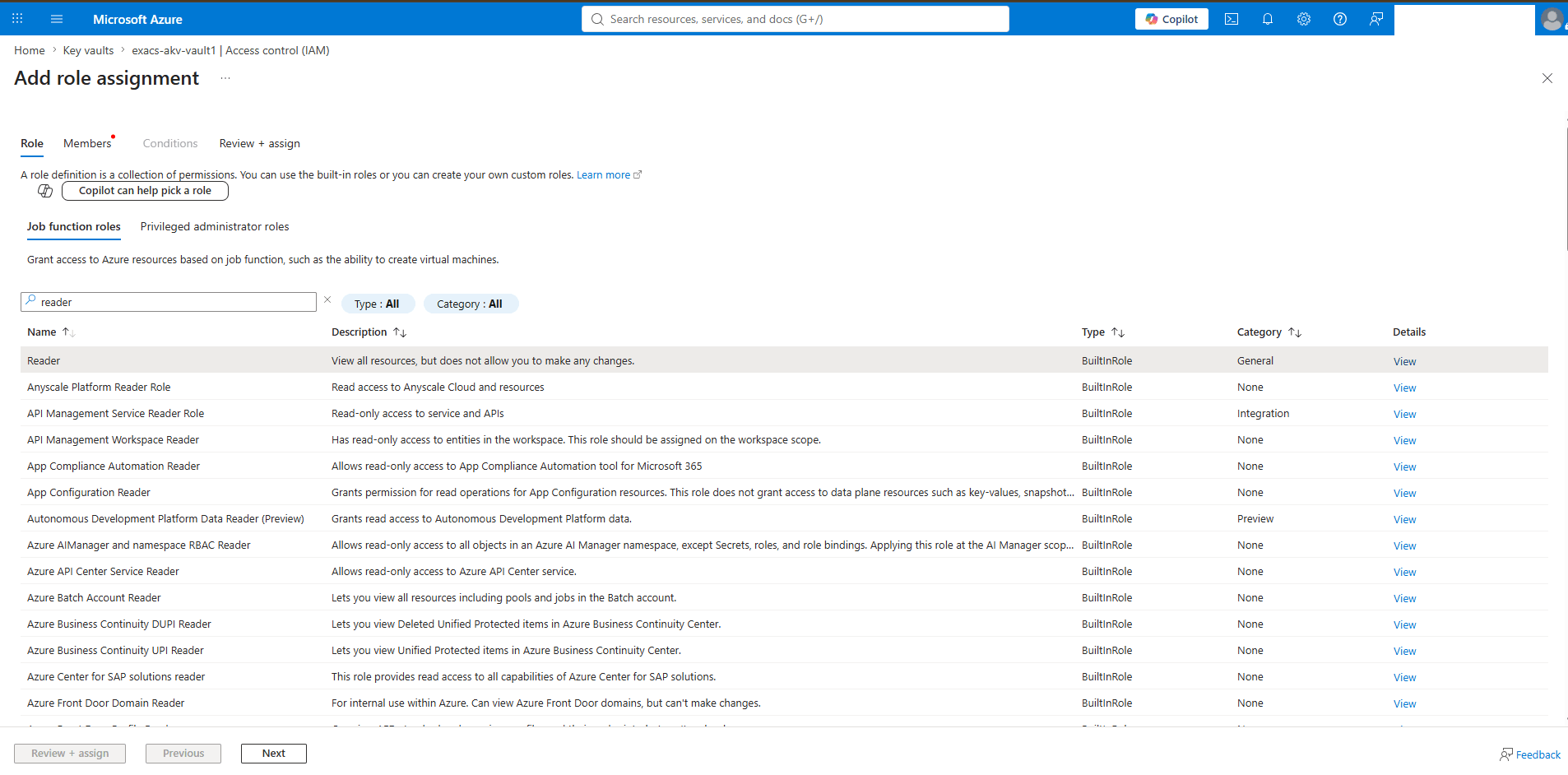Click the bottom Review + assign button
The height and width of the screenshot is (775, 1568).
pos(70,754)
